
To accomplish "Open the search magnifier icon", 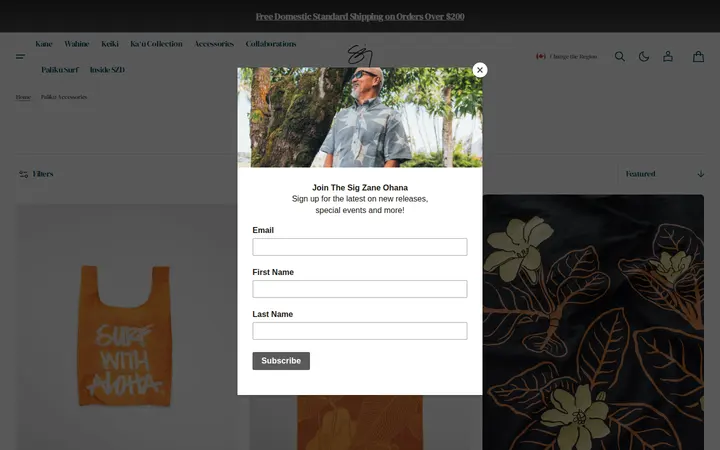I will (x=619, y=56).
